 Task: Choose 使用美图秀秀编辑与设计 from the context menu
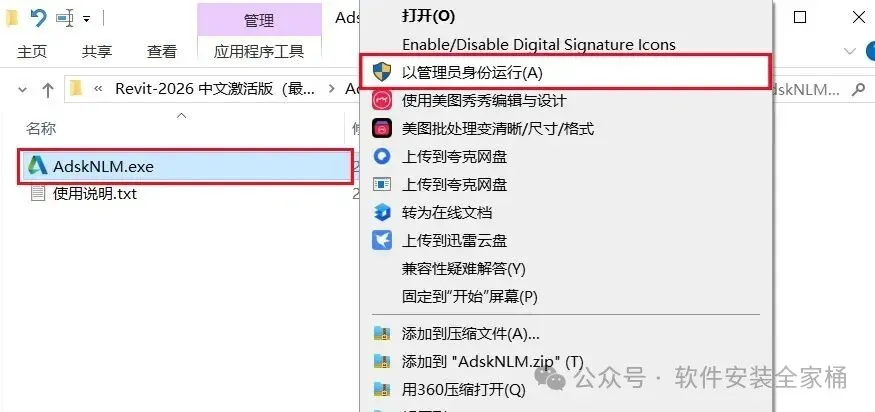click(566, 100)
